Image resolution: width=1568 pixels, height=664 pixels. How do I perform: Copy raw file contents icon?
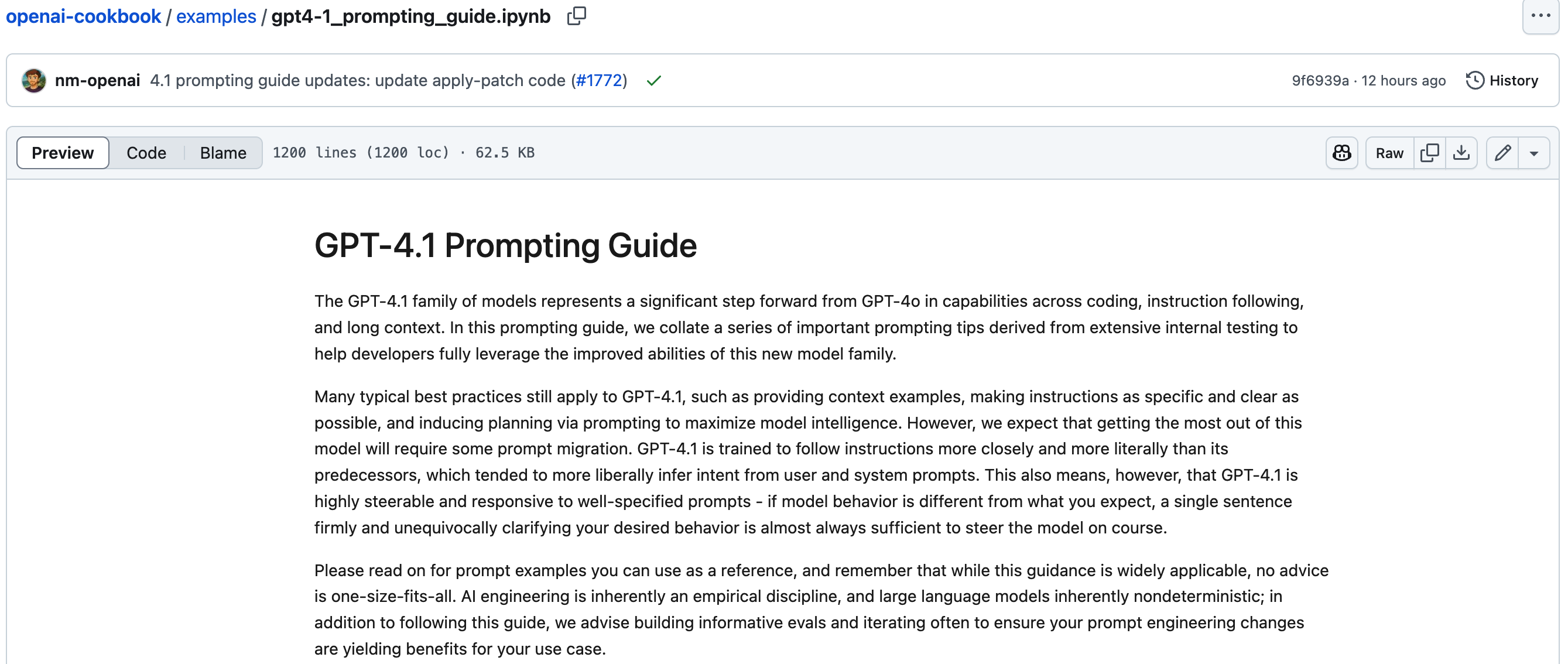coord(1430,153)
